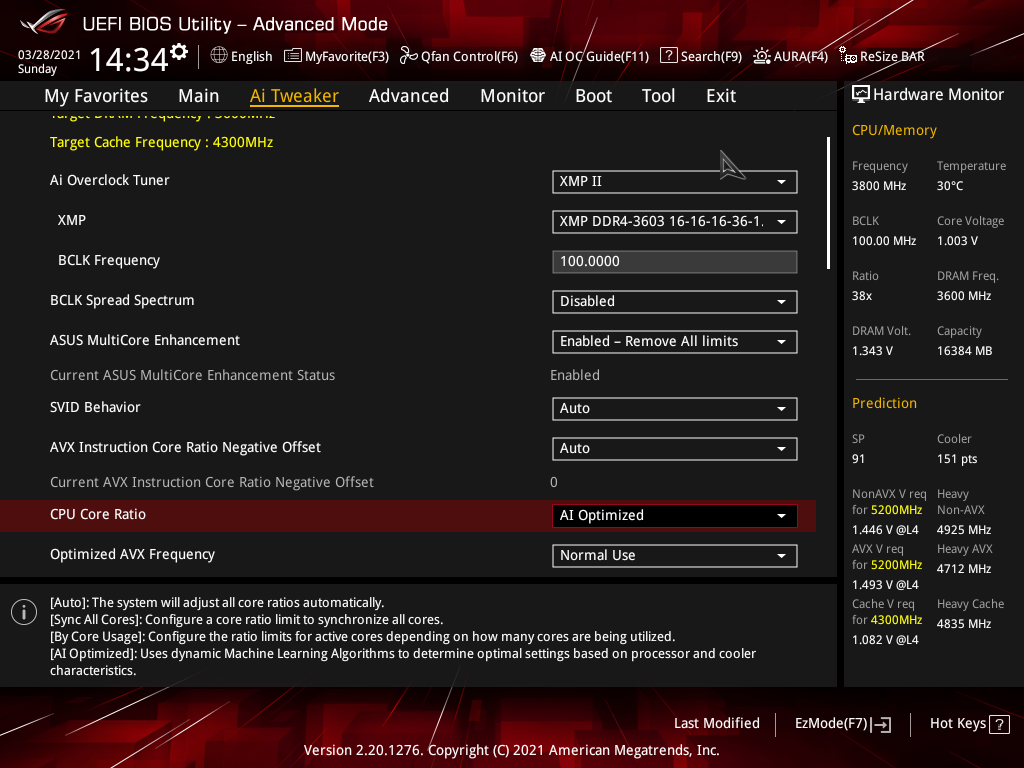Click the 14:34 clock display
The width and height of the screenshot is (1024, 768).
129,60
